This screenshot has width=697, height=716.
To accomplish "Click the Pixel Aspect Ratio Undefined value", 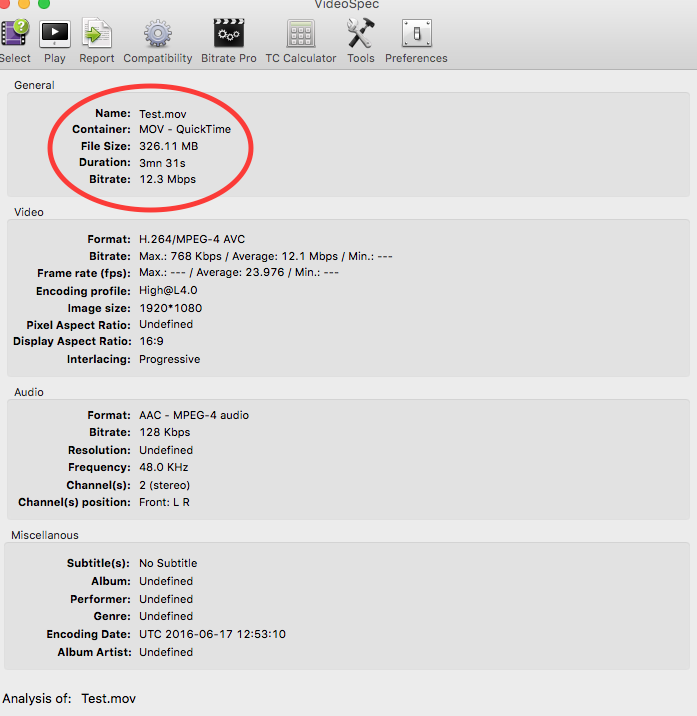I will (x=166, y=324).
